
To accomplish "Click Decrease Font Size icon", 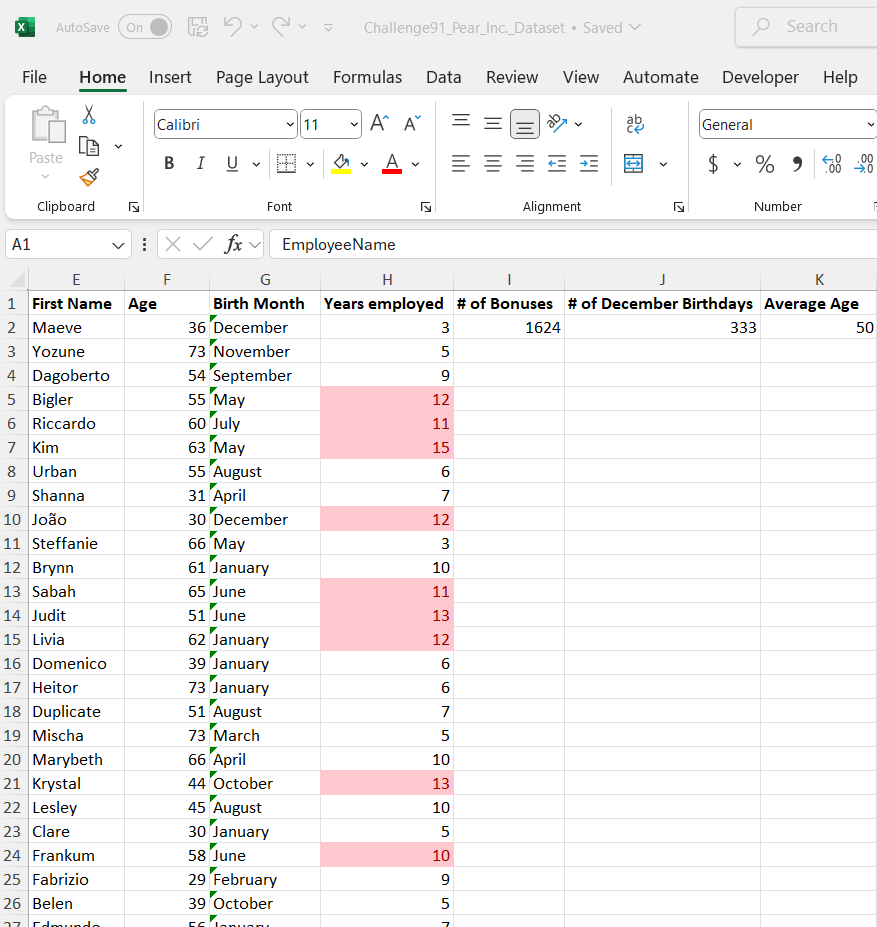I will (412, 124).
